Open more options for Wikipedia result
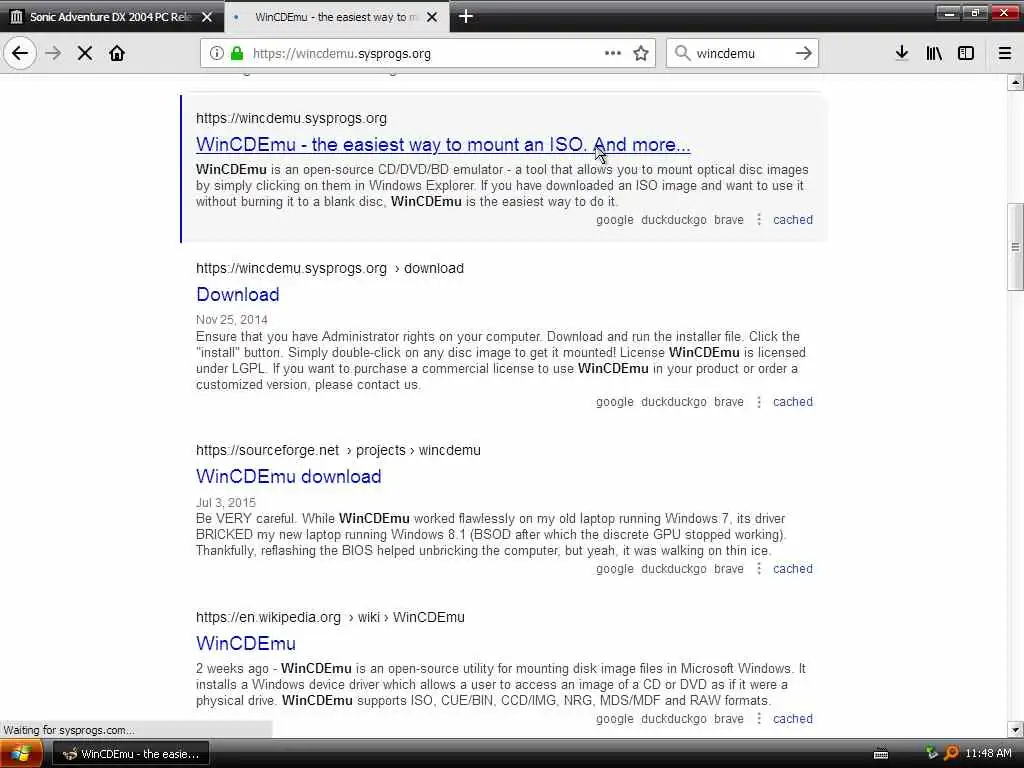Image resolution: width=1024 pixels, height=768 pixels. pos(759,719)
